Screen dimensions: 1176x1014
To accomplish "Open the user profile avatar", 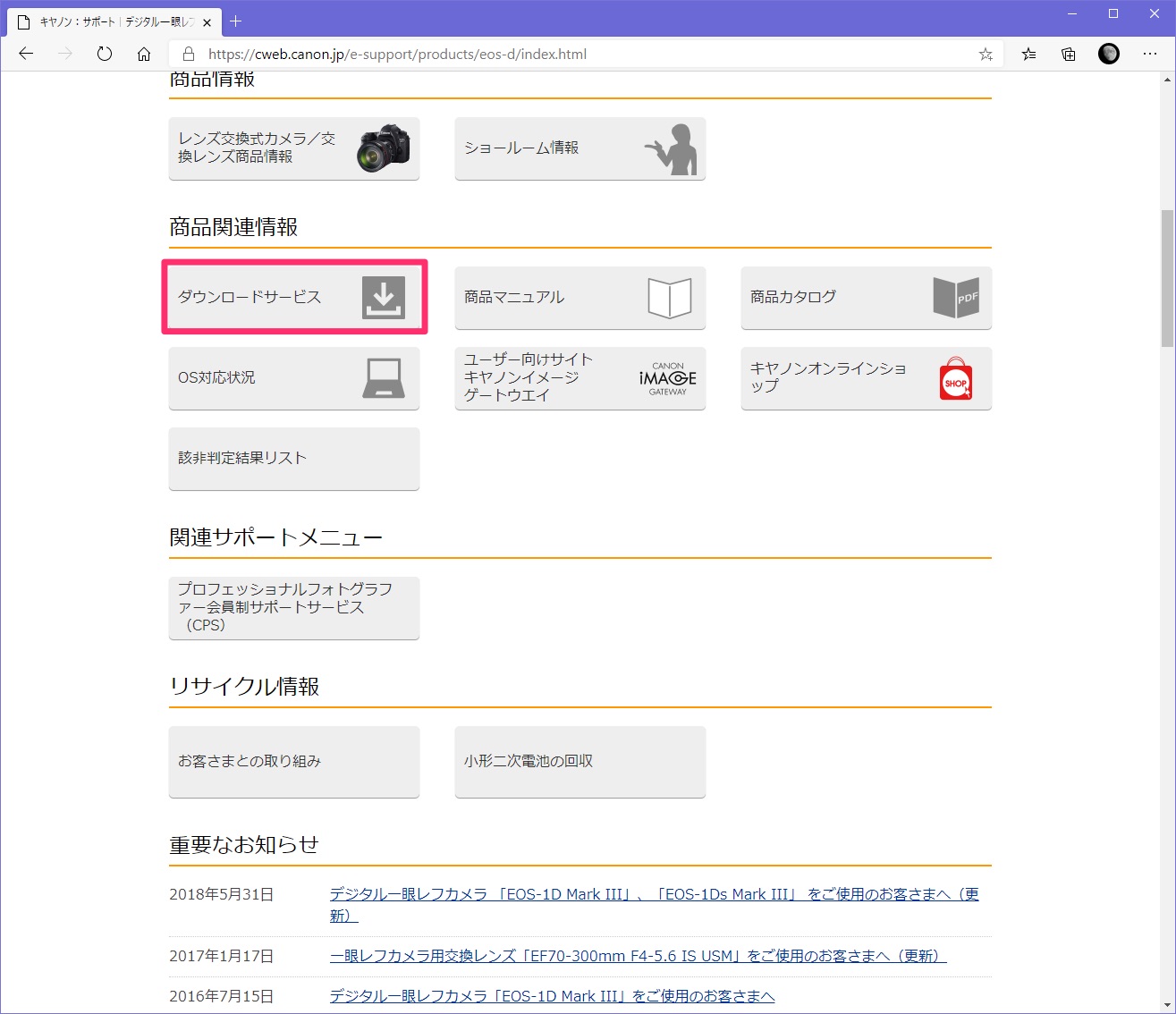I will 1109,54.
